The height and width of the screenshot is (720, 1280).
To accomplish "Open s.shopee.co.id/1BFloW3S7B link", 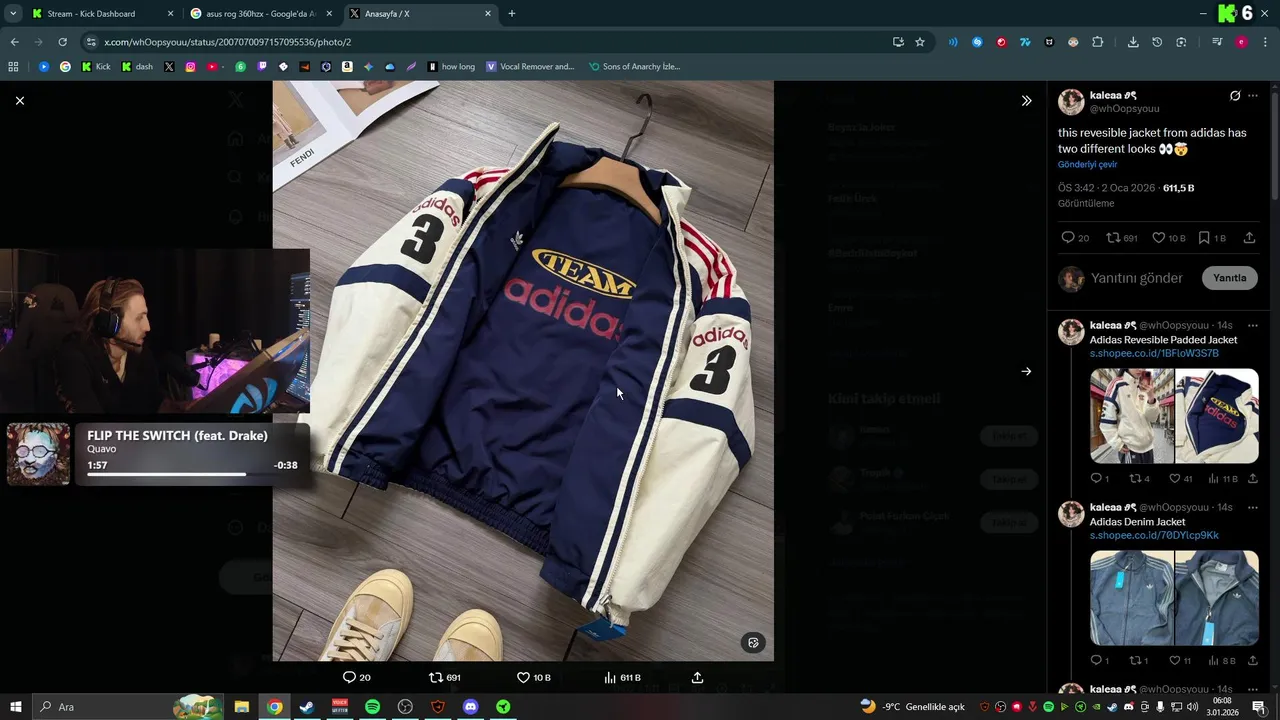I will [x=1154, y=353].
